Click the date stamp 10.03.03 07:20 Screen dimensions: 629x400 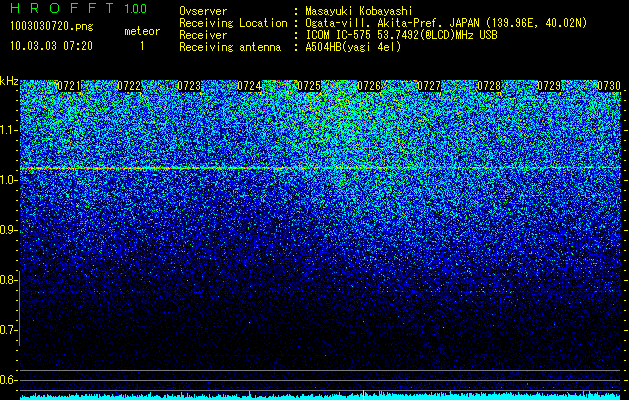pyautogui.click(x=51, y=46)
